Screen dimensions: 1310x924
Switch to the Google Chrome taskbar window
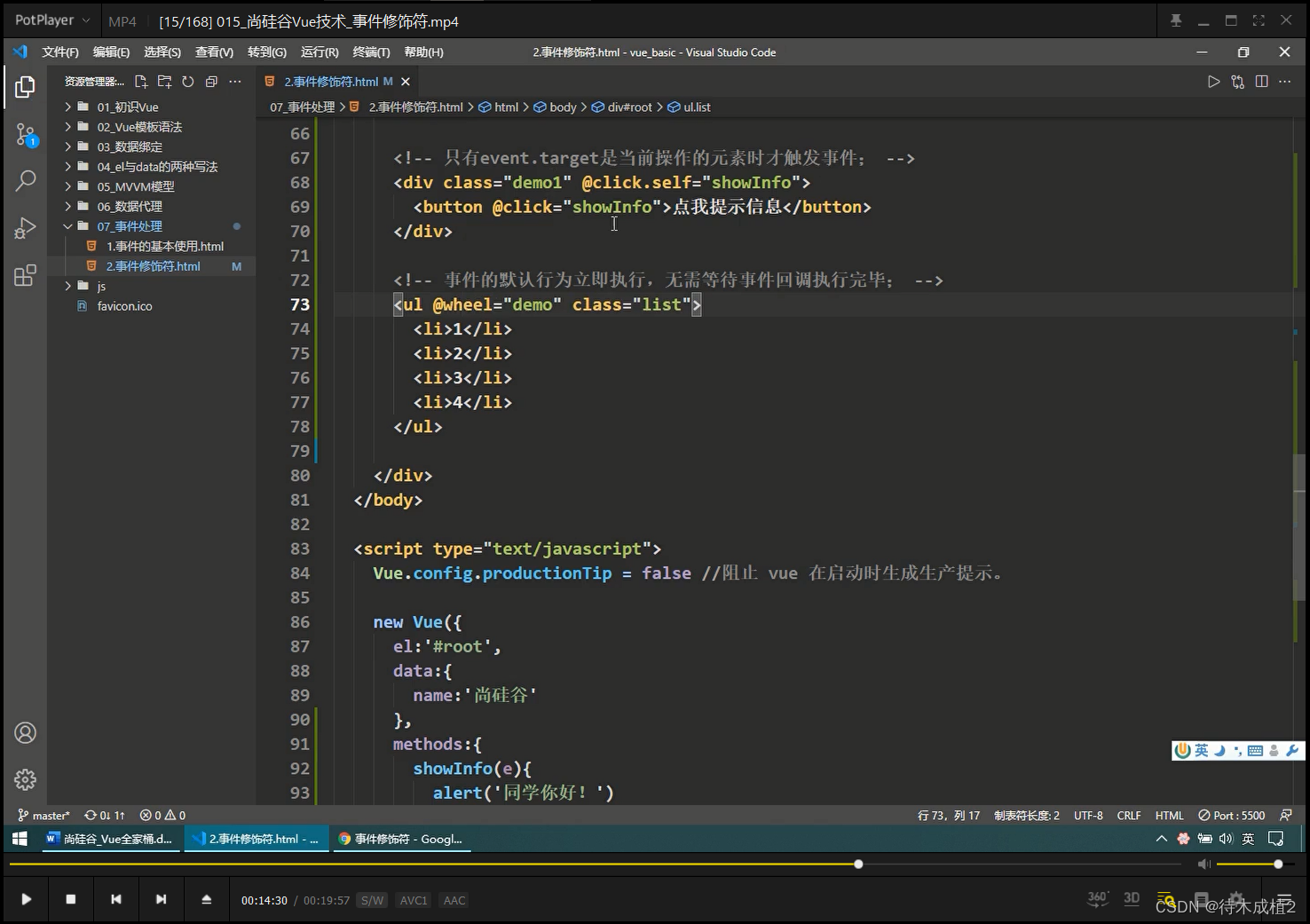pos(400,839)
